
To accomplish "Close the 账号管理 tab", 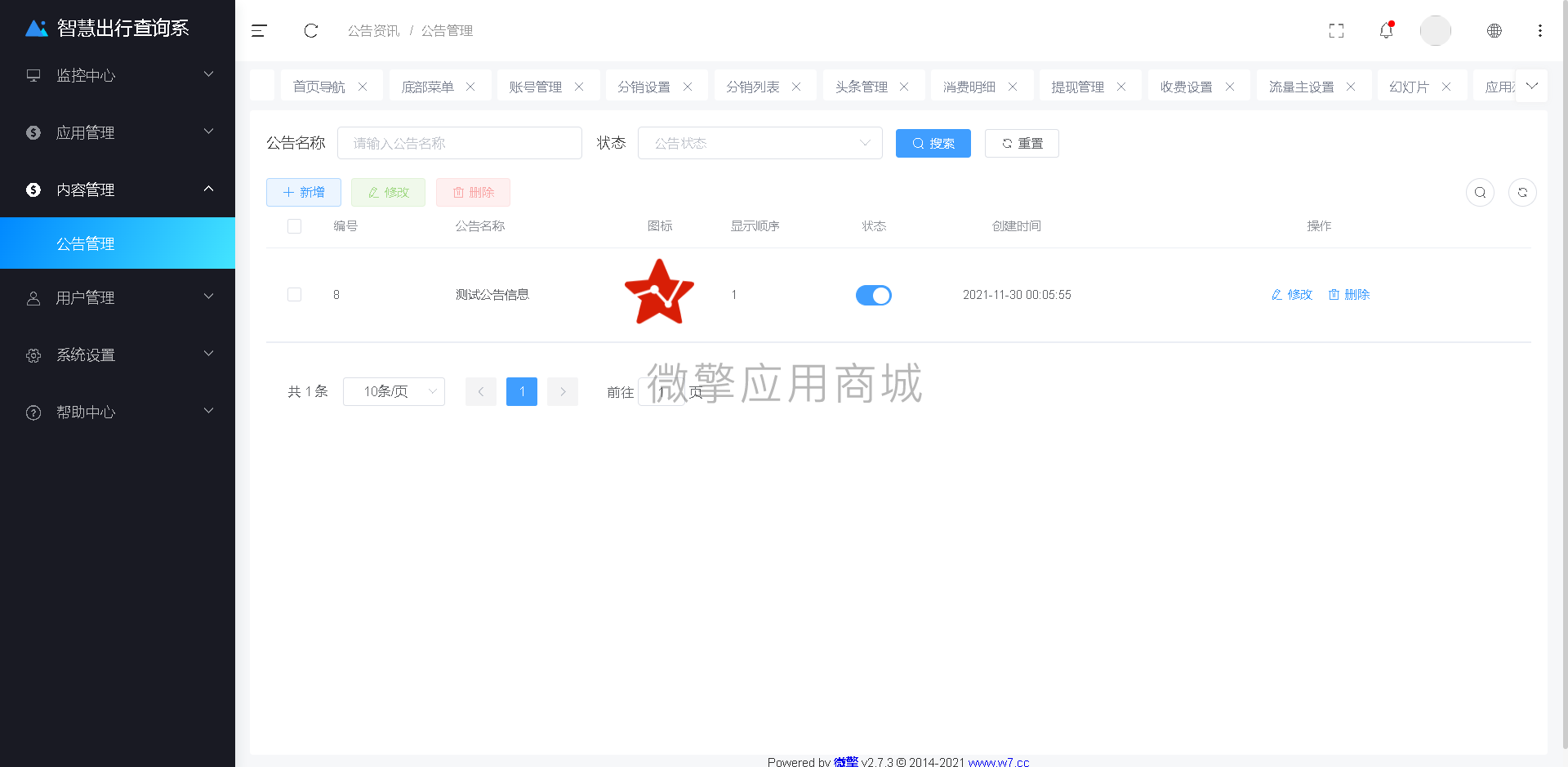I will pos(579,87).
